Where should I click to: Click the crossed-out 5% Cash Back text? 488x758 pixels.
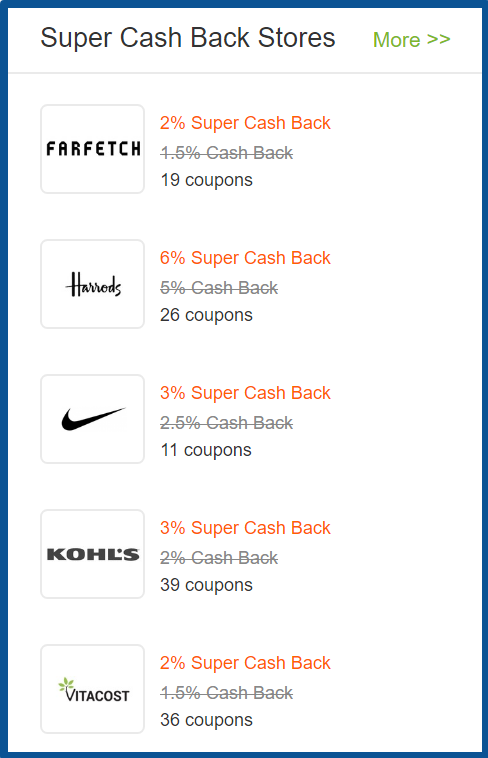219,288
